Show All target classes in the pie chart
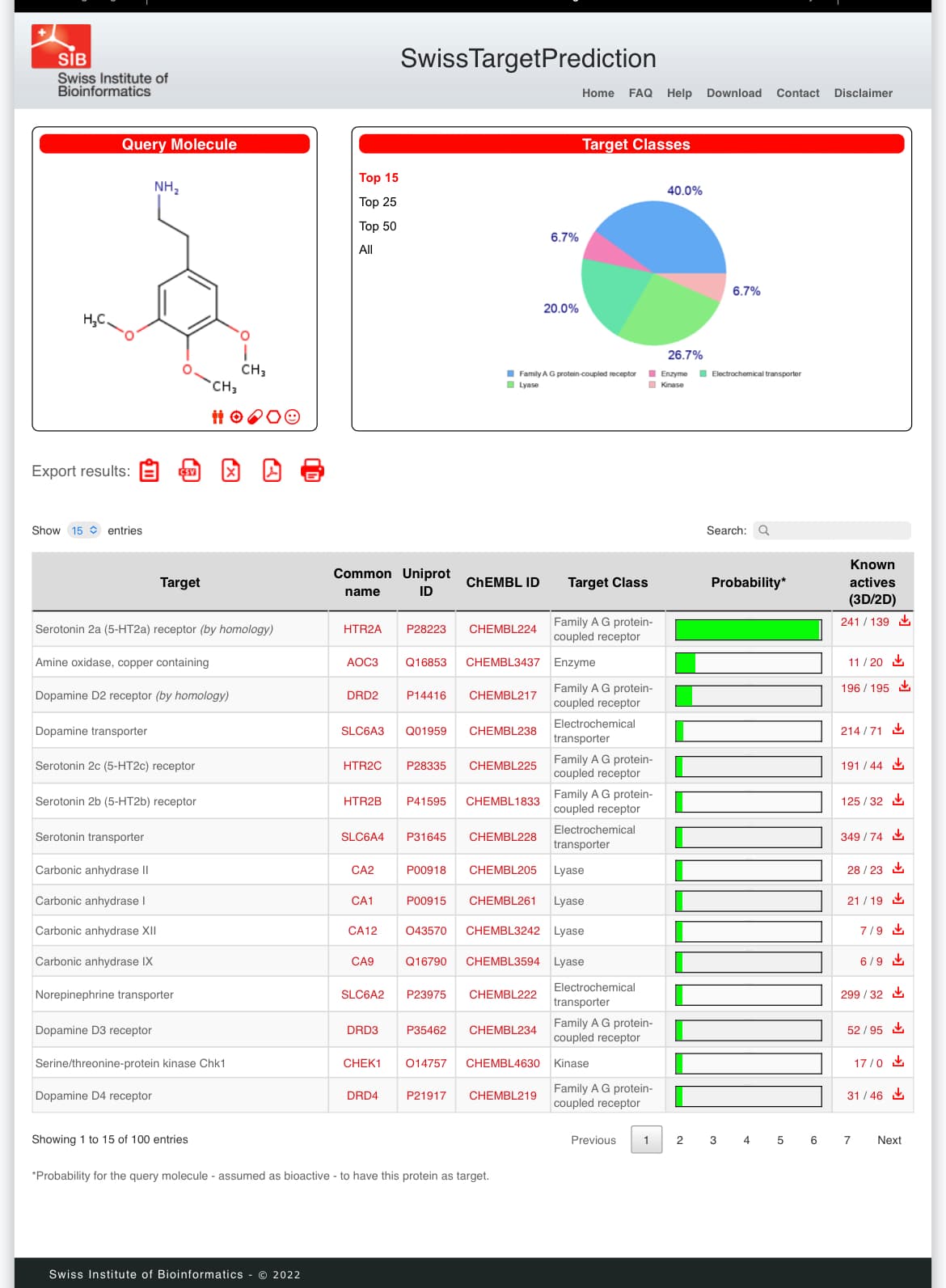946x1288 pixels. 366,250
